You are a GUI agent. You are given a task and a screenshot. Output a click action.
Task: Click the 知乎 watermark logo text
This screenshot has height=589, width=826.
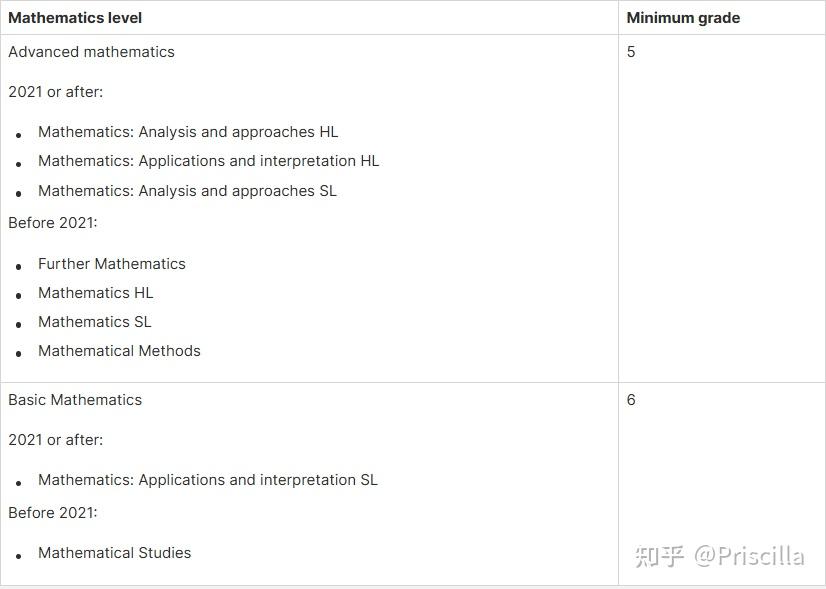pyautogui.click(x=659, y=556)
